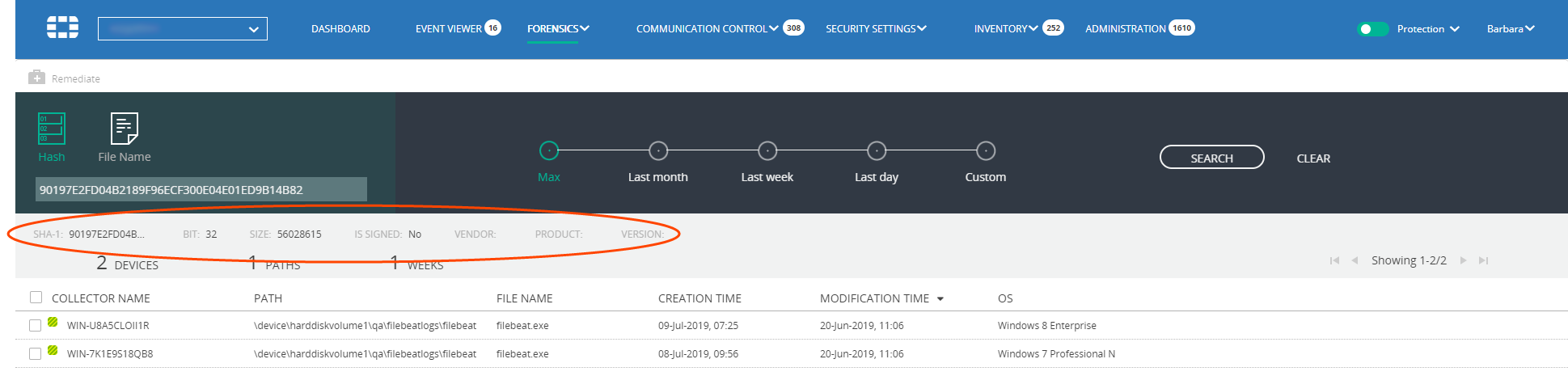Expand the Security Settings menu
This screenshot has width=1568, height=376.
pyautogui.click(x=875, y=29)
